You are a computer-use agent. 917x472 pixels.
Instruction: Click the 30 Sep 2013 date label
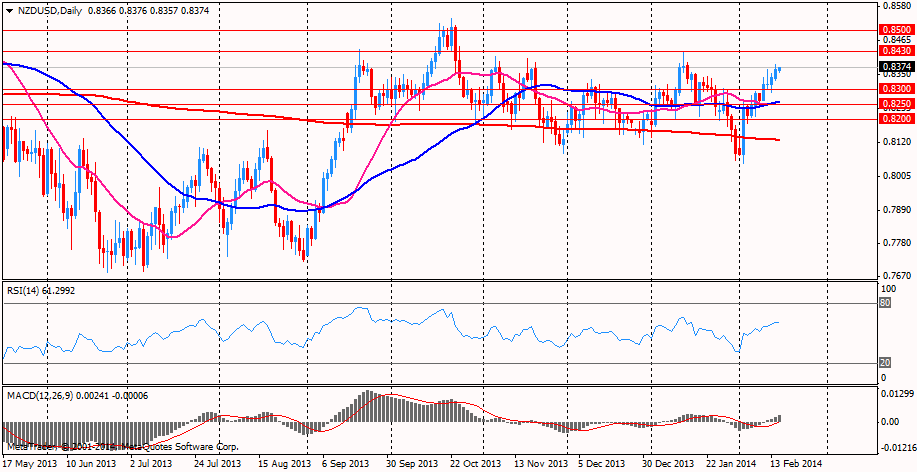point(412,464)
